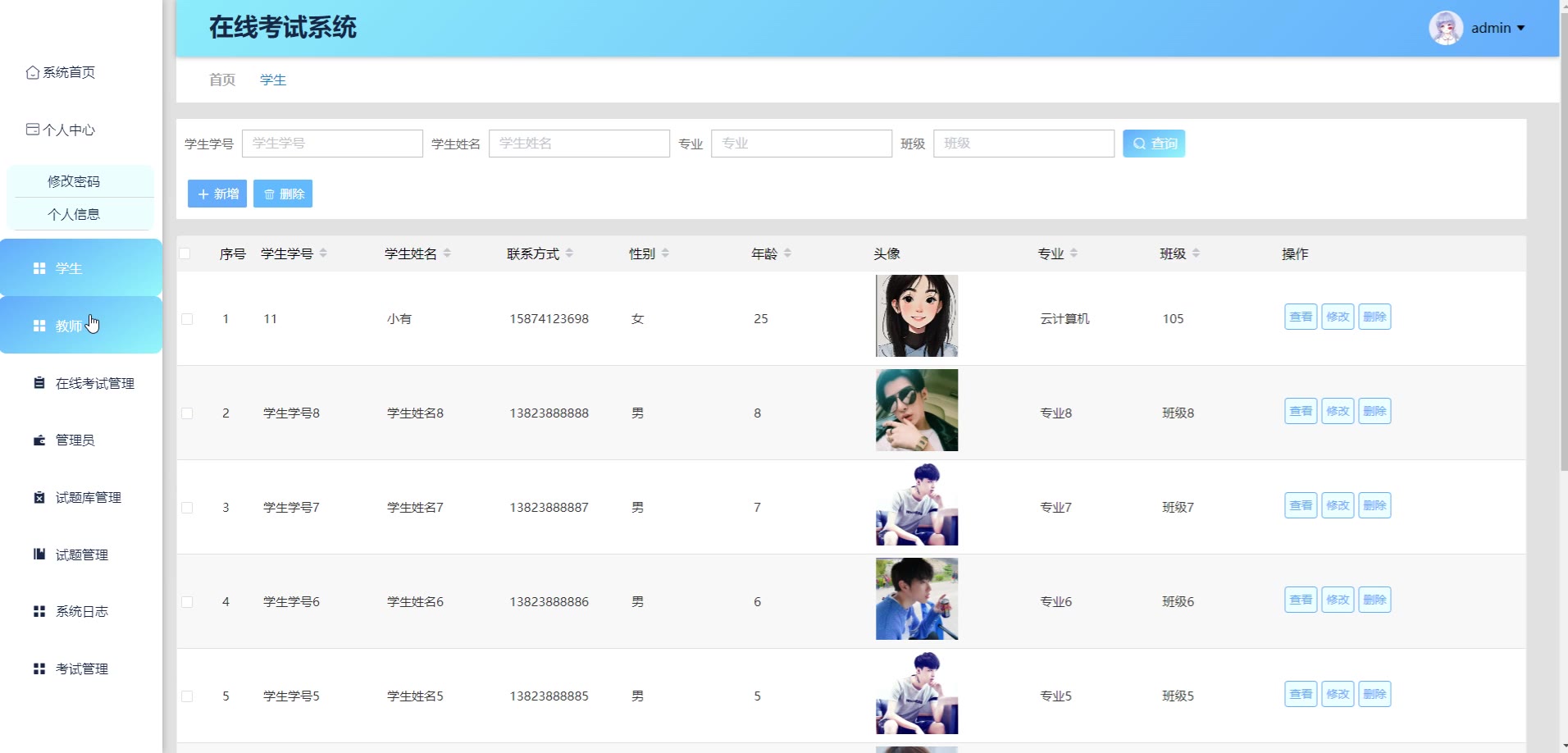This screenshot has height=753, width=1568.
Task: Sort table by 年龄 column arrows
Action: tap(787, 253)
